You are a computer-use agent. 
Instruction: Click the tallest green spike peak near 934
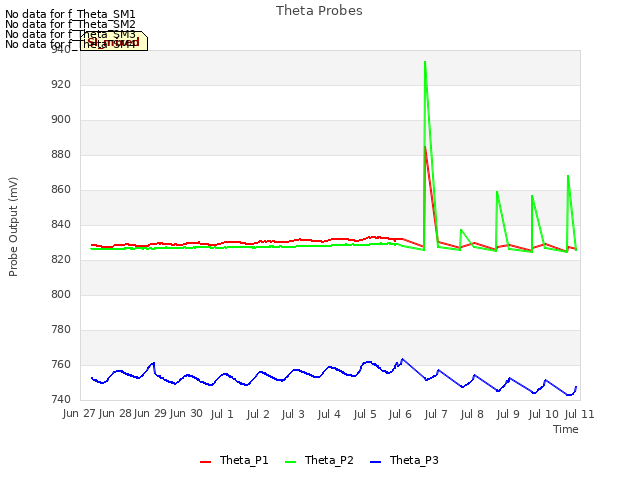[x=425, y=62]
